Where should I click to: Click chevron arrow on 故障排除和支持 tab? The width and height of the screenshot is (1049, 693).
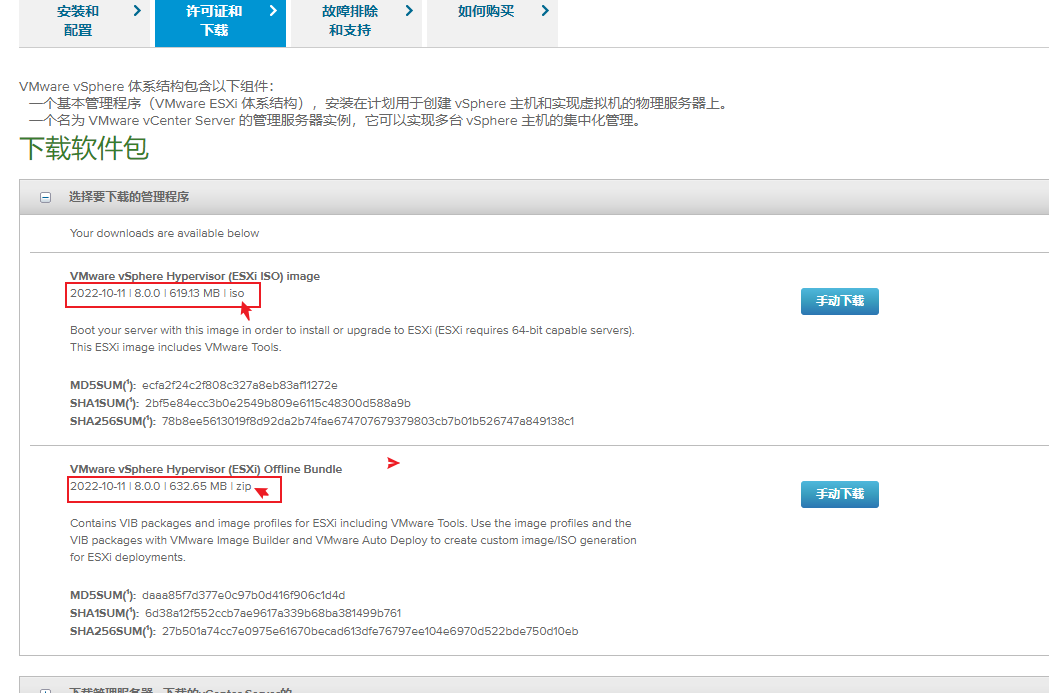[409, 11]
